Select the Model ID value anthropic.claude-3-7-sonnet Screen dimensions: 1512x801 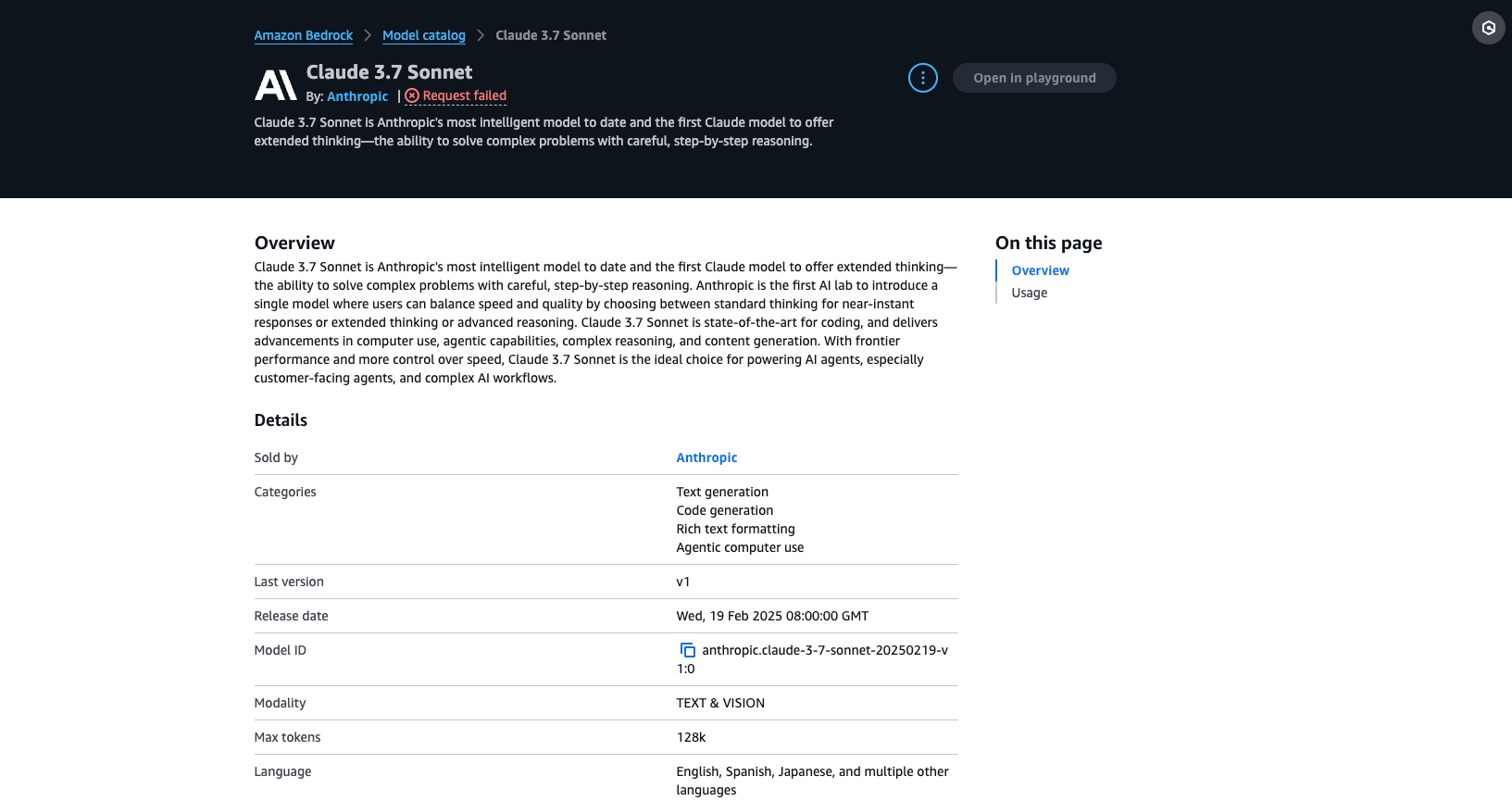click(813, 659)
